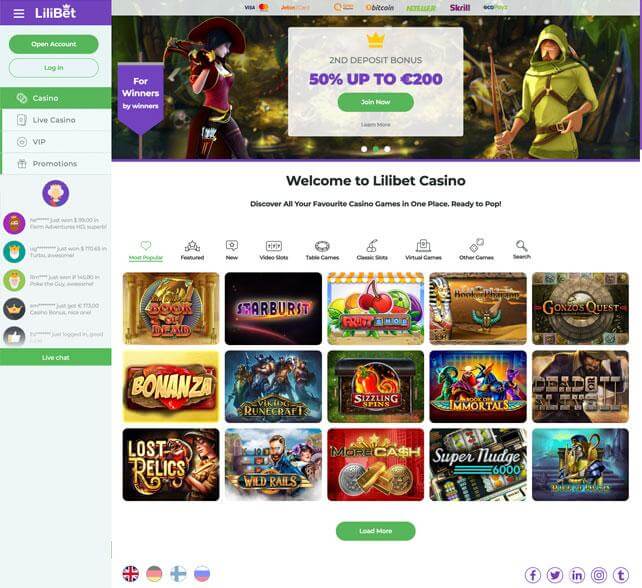Viewport: 642px width, 588px height.
Task: Open the Facebook social icon
Action: pyautogui.click(x=533, y=575)
